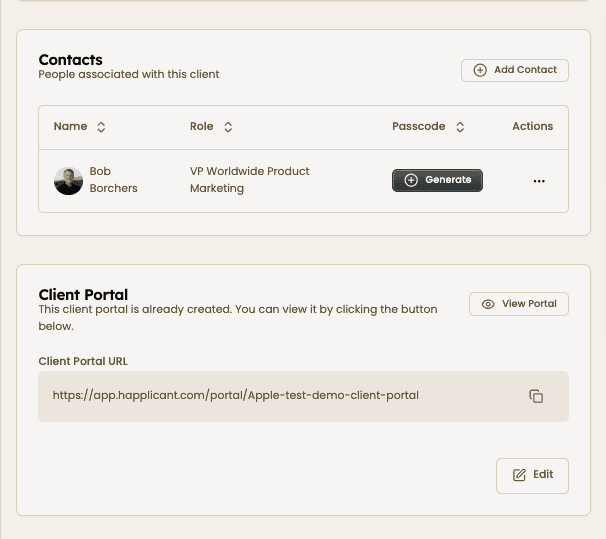
Task: Click the Client Portal section heading
Action: click(x=83, y=294)
